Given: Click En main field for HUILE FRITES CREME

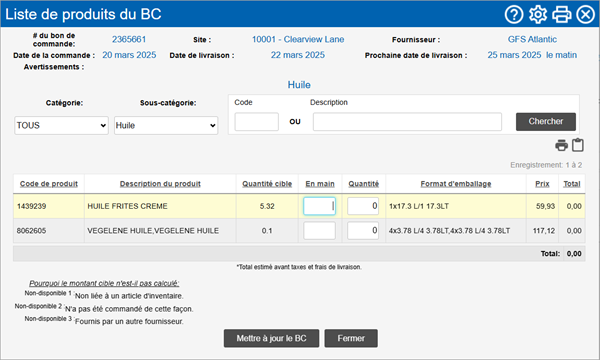Looking at the screenshot, I should [x=320, y=206].
